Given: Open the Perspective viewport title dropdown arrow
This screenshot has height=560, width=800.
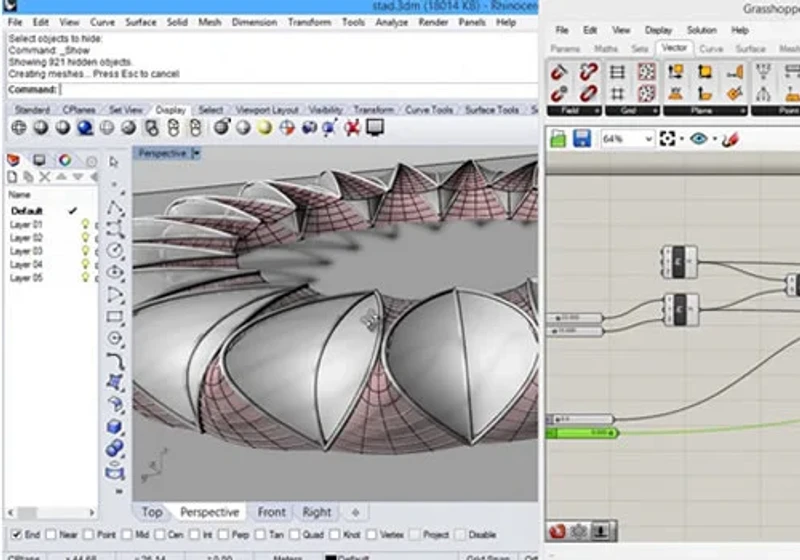Looking at the screenshot, I should pyautogui.click(x=196, y=154).
